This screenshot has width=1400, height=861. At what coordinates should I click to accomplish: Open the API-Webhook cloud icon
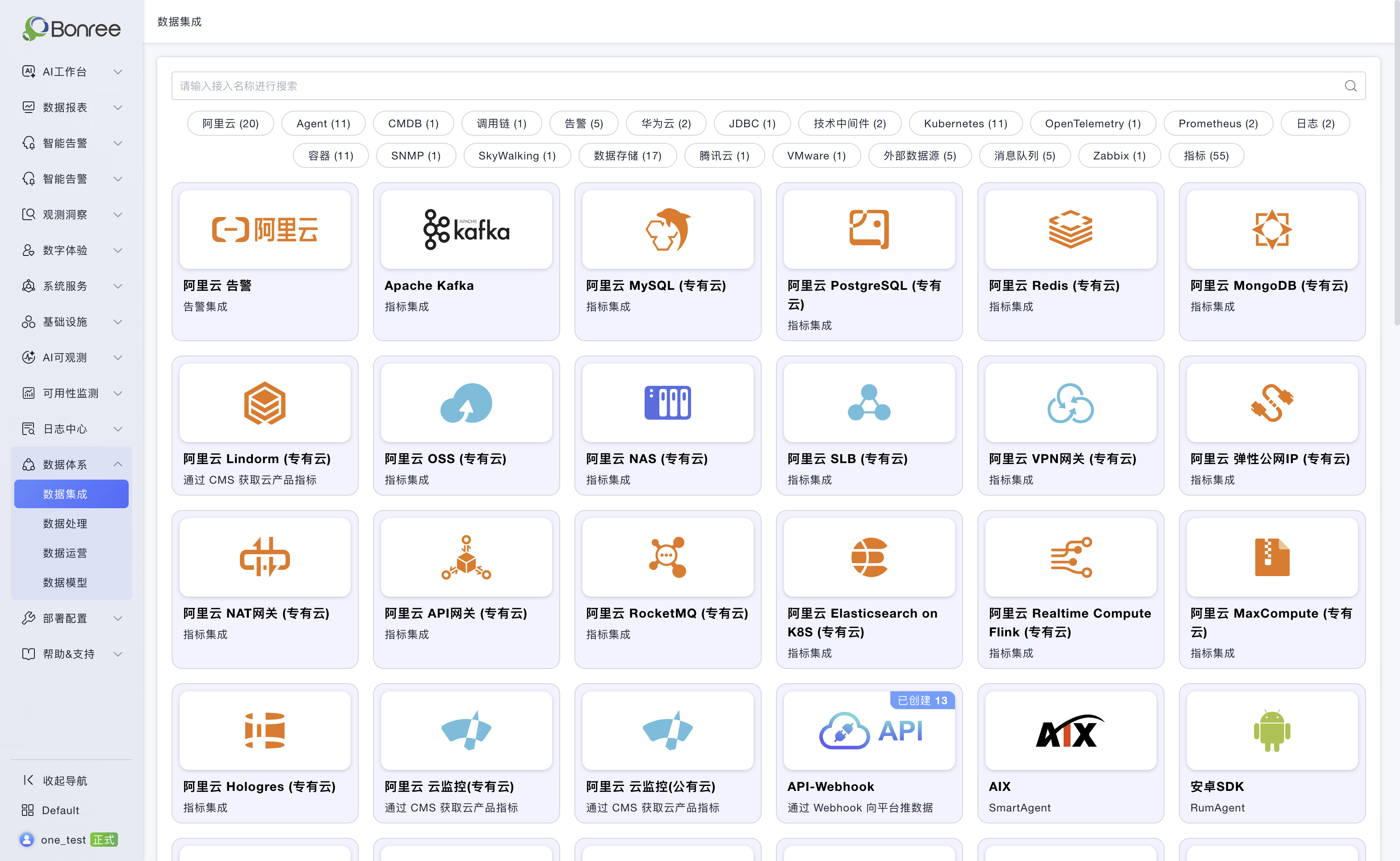(x=844, y=730)
